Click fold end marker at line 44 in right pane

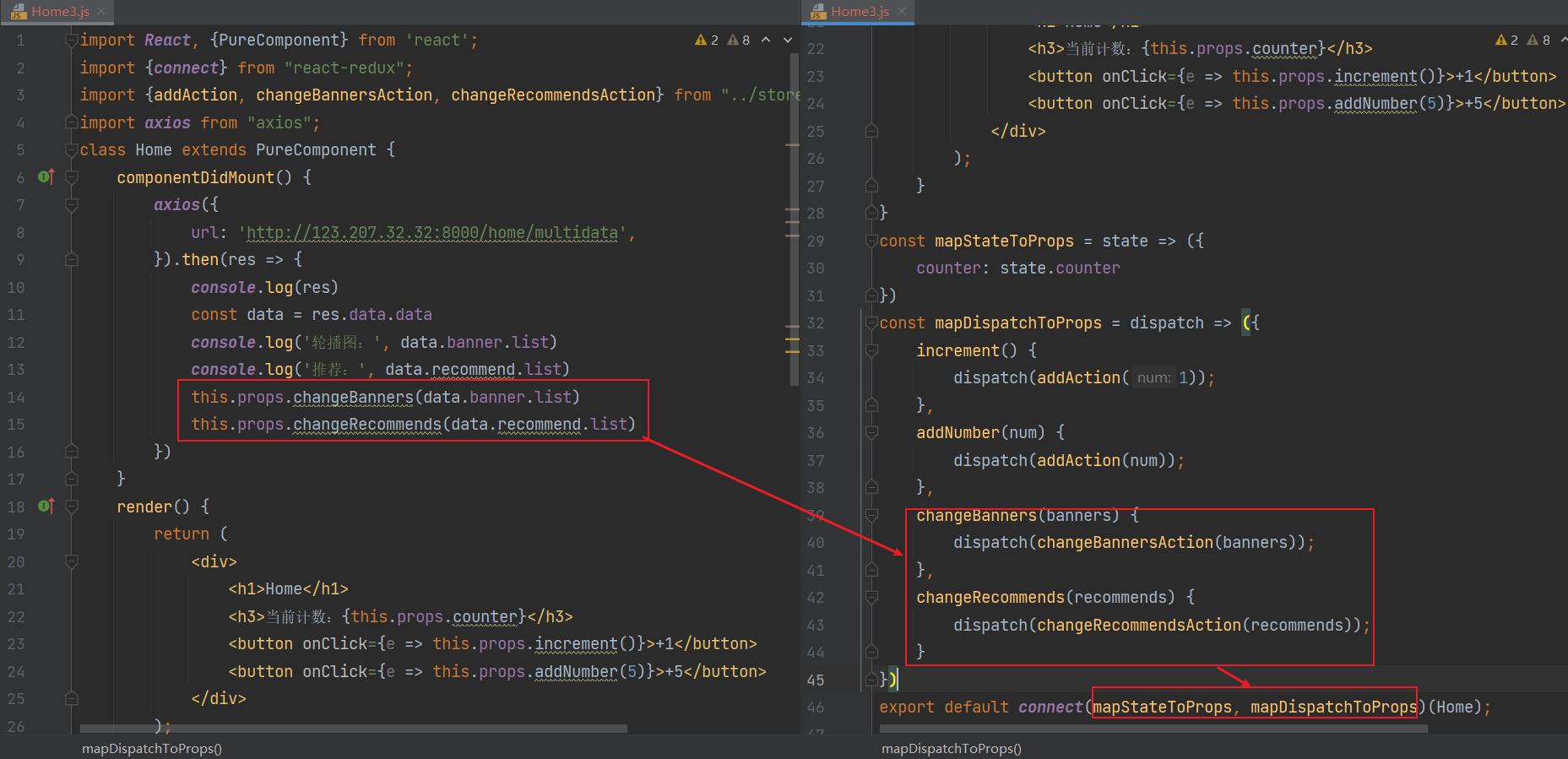click(871, 652)
